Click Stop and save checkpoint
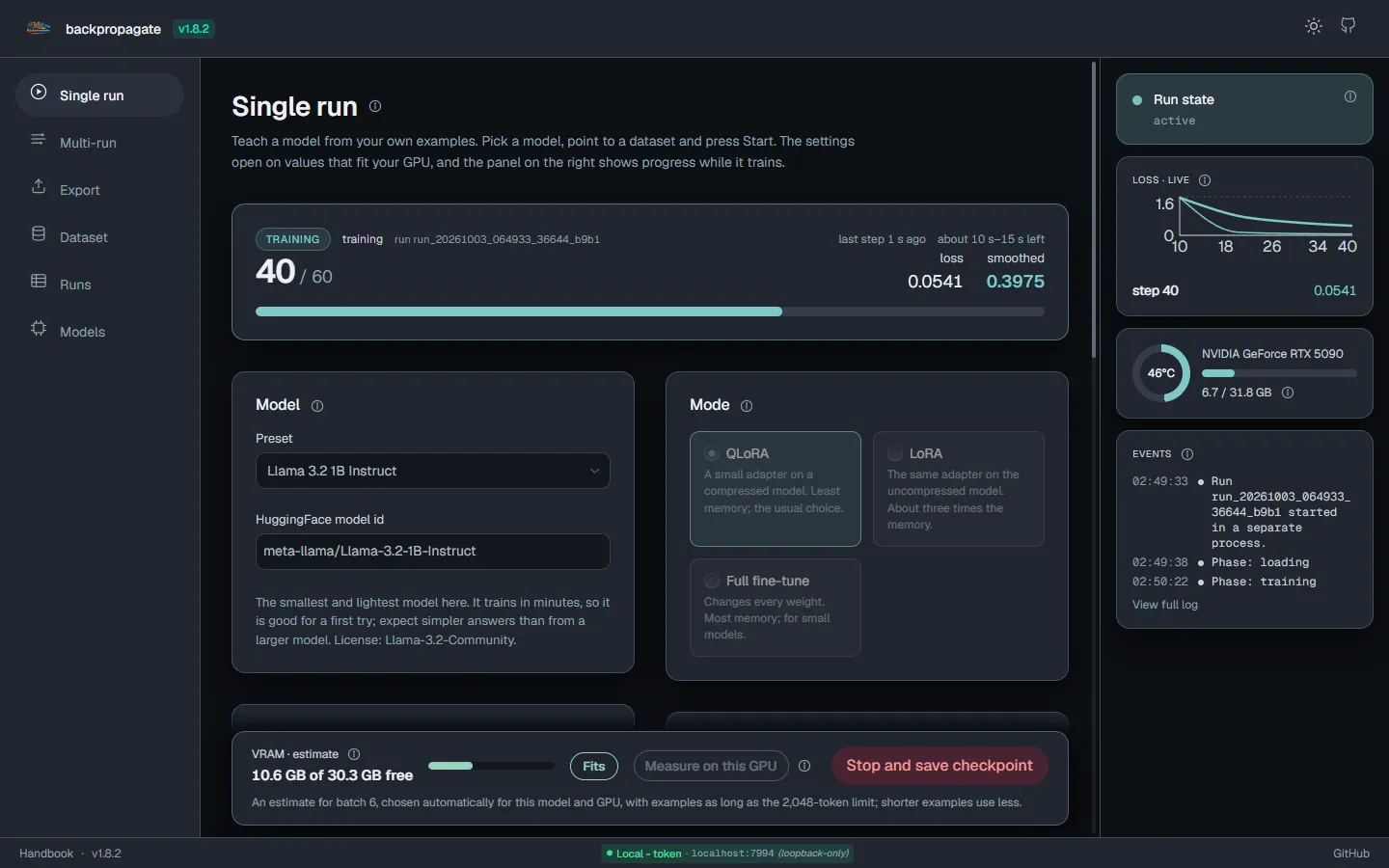 (940, 766)
